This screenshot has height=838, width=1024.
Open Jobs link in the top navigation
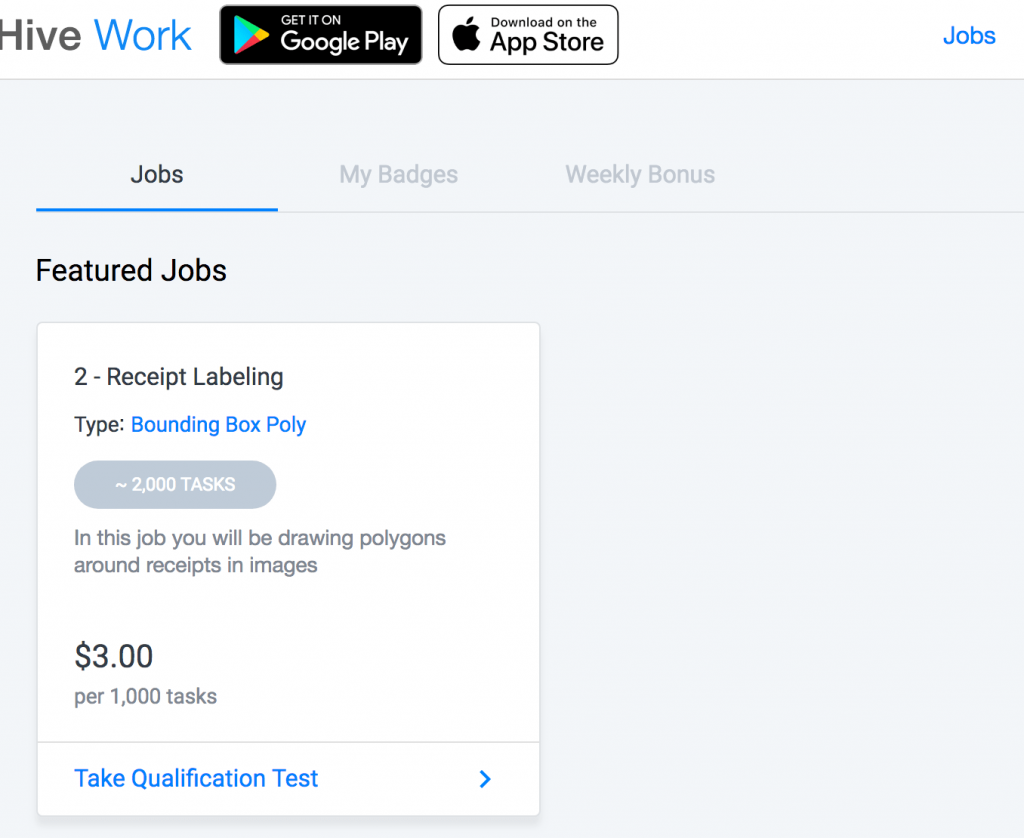(969, 35)
